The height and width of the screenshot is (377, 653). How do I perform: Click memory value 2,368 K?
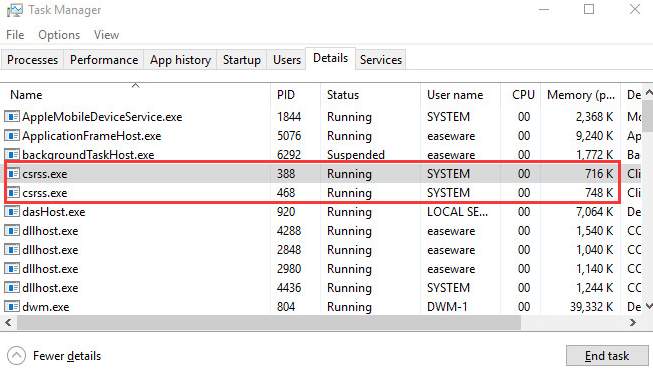pyautogui.click(x=595, y=117)
